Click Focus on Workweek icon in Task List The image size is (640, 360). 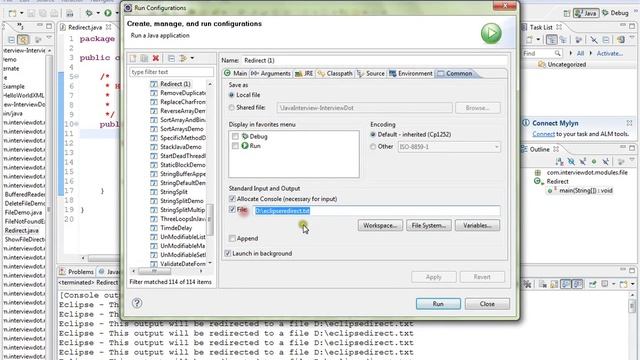click(x=578, y=40)
